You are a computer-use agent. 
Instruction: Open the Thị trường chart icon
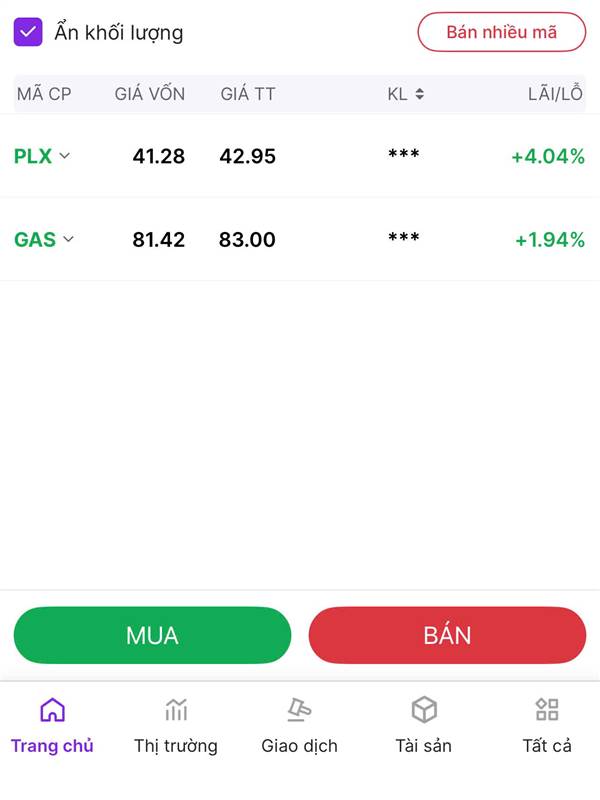click(x=176, y=711)
